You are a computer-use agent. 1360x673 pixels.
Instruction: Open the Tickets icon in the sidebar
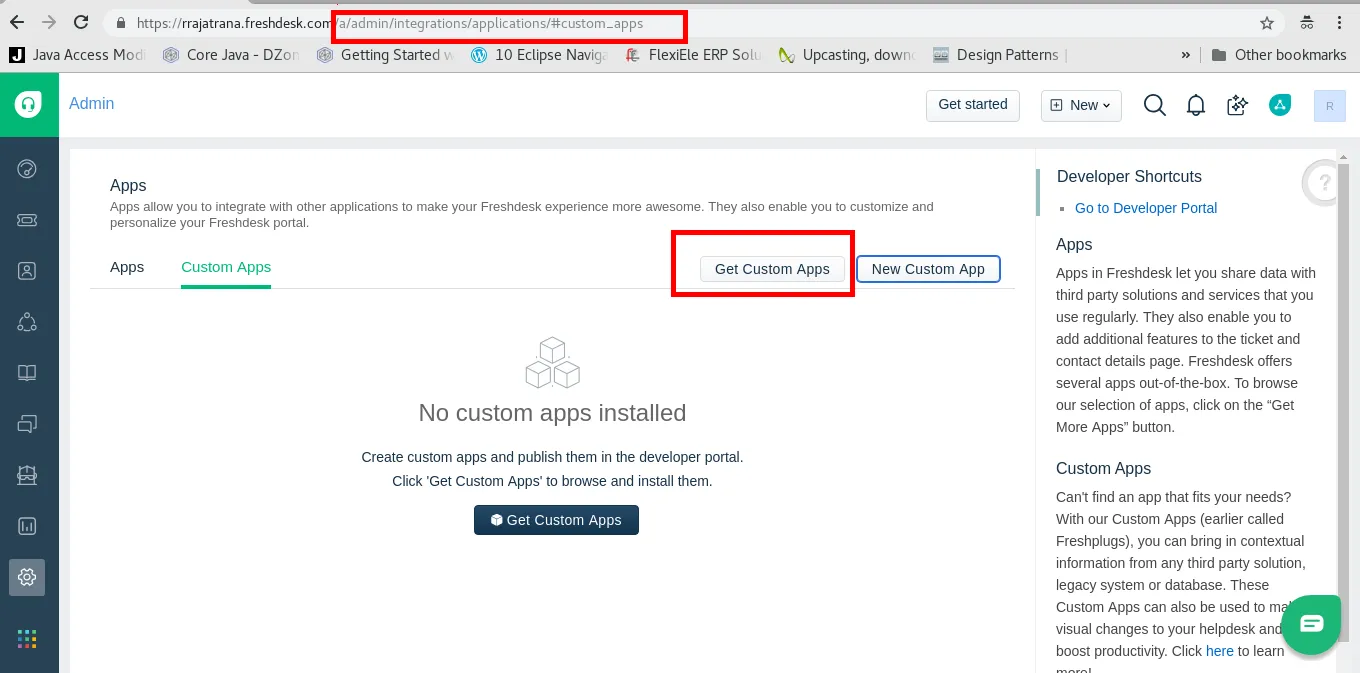click(x=27, y=220)
